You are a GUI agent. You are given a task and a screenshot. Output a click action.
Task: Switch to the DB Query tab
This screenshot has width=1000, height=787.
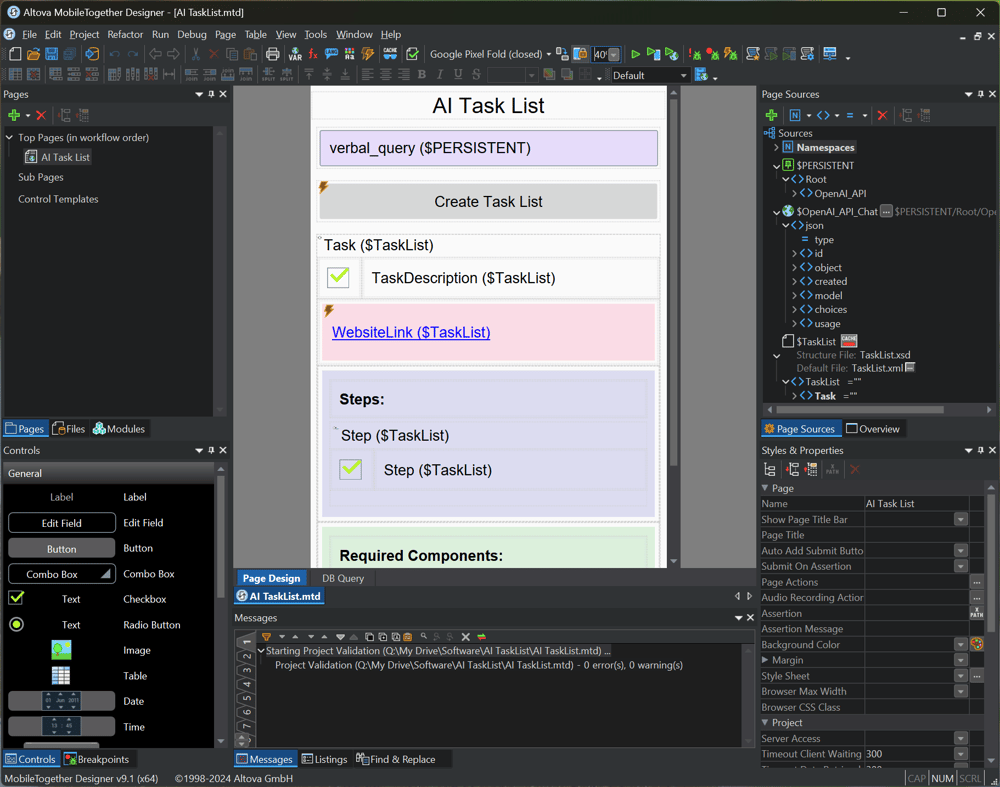point(343,578)
